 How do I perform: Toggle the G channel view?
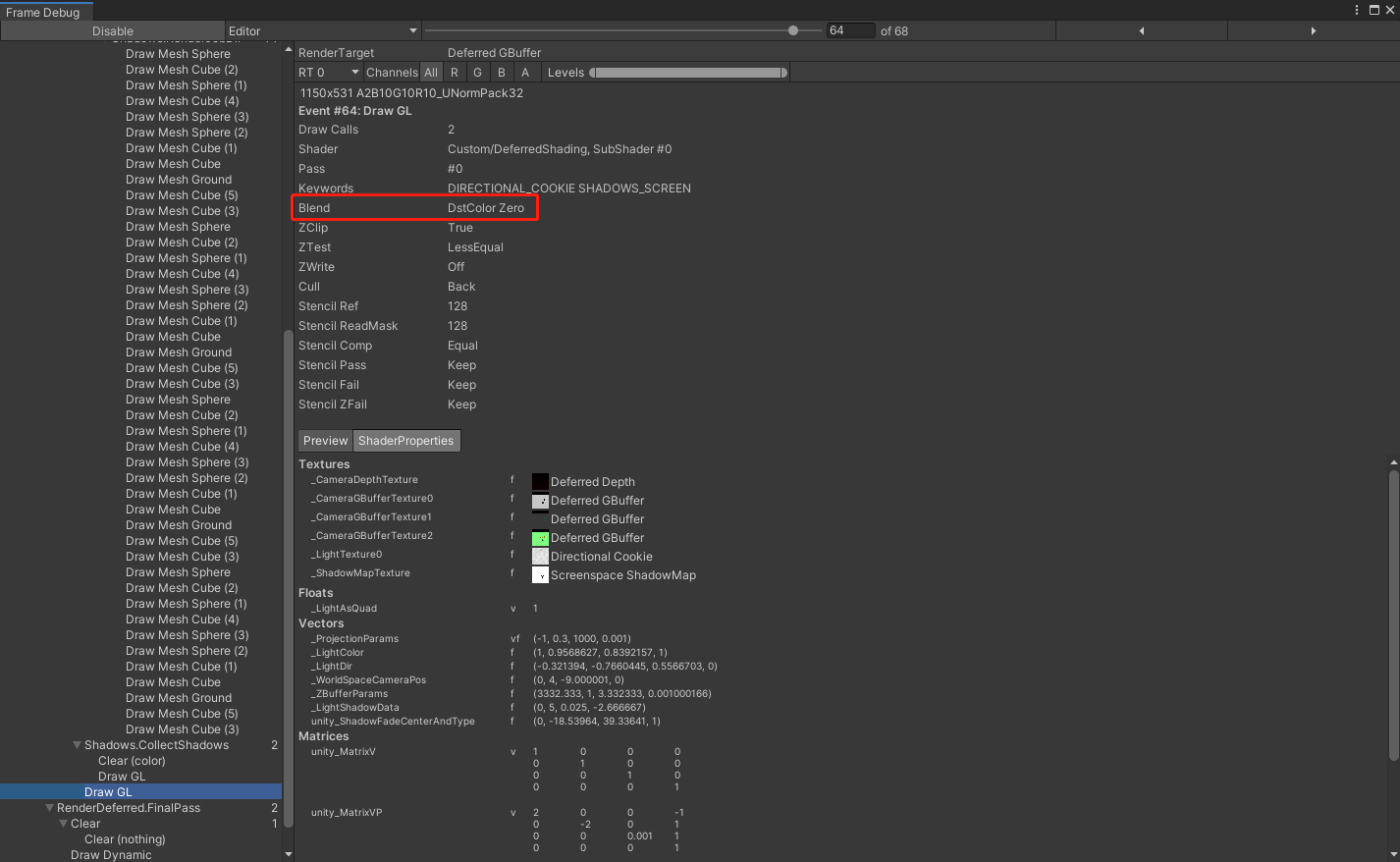(478, 73)
